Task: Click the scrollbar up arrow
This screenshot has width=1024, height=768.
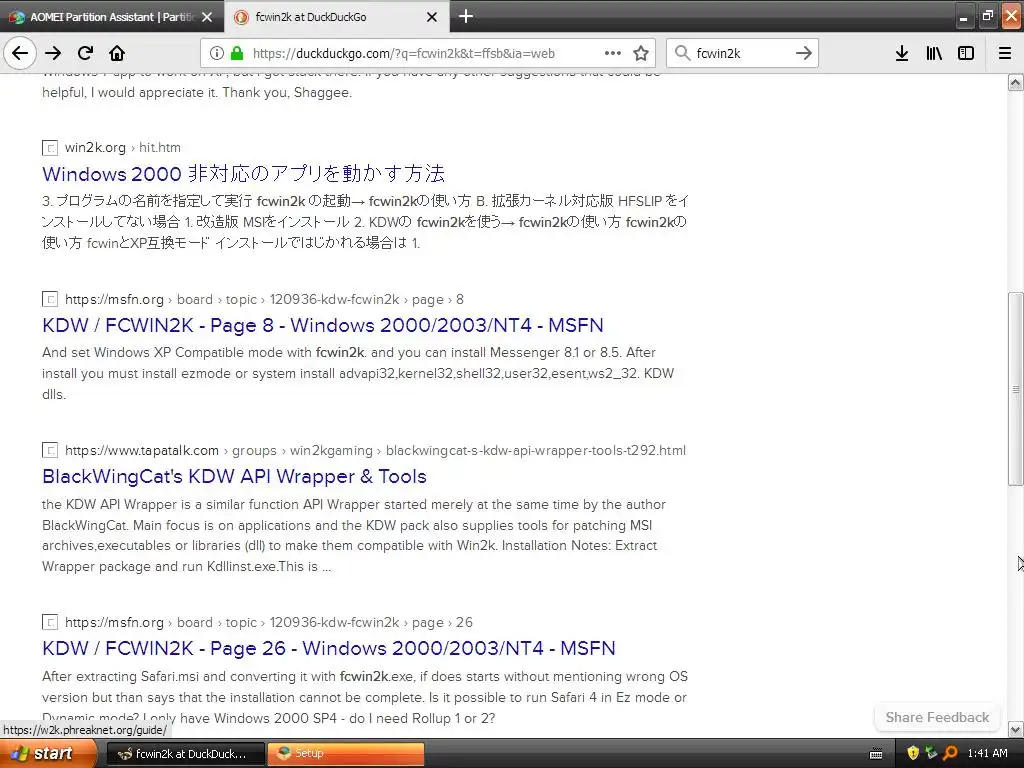Action: point(1016,83)
